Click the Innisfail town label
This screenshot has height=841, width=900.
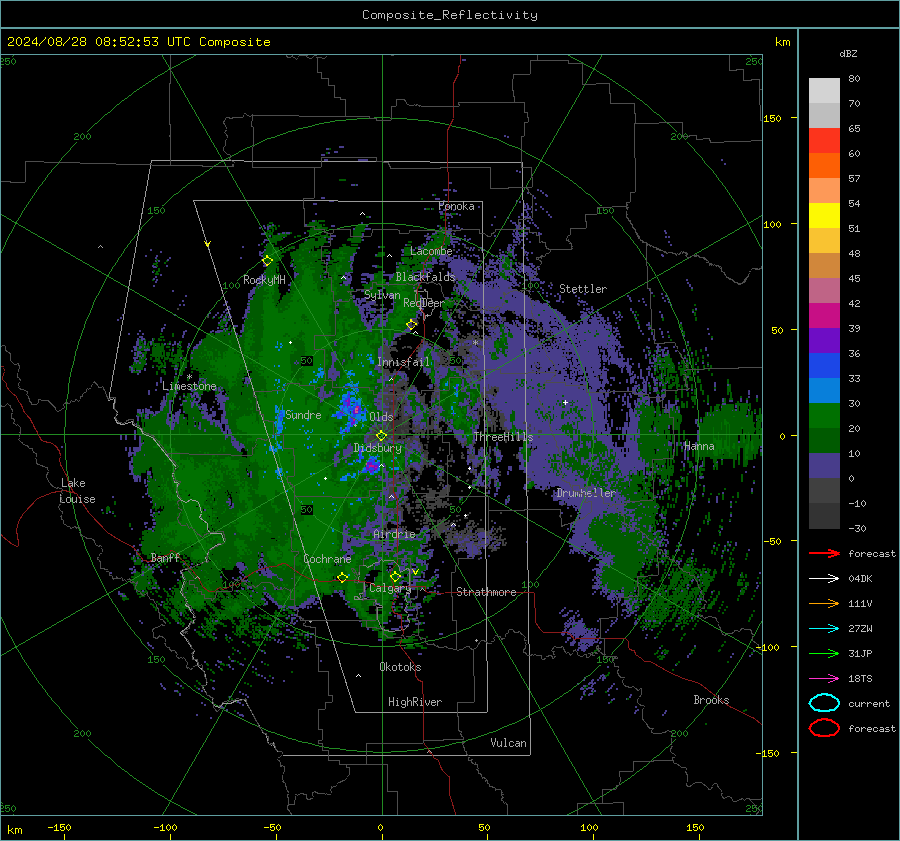click(403, 362)
